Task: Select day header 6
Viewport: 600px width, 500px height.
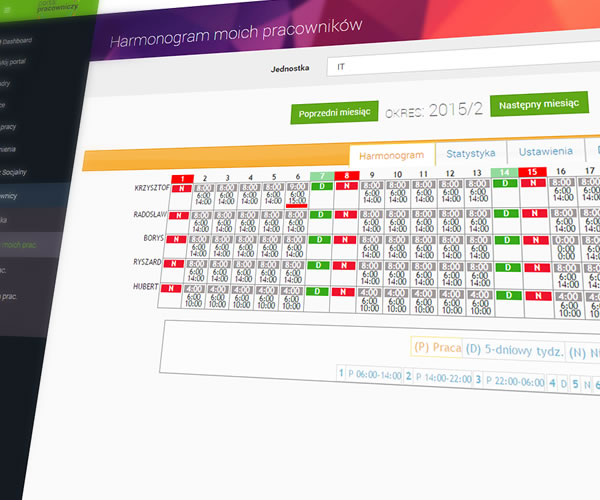Action: coord(298,176)
